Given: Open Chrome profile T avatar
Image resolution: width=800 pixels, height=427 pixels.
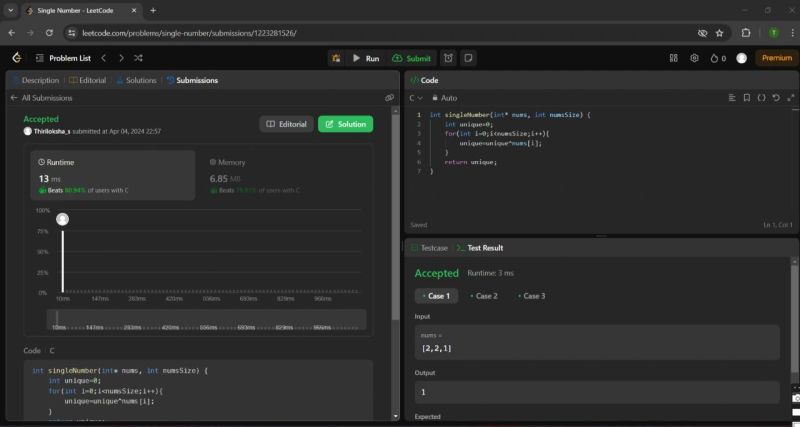Looking at the screenshot, I should 773,33.
